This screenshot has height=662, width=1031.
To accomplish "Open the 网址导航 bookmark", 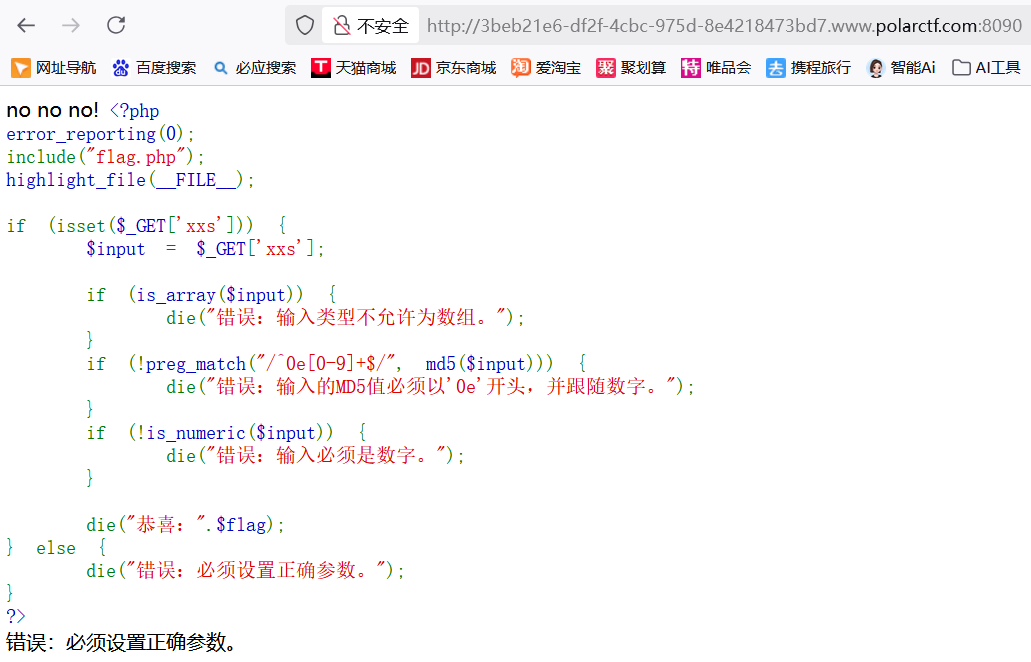I will pyautogui.click(x=54, y=68).
